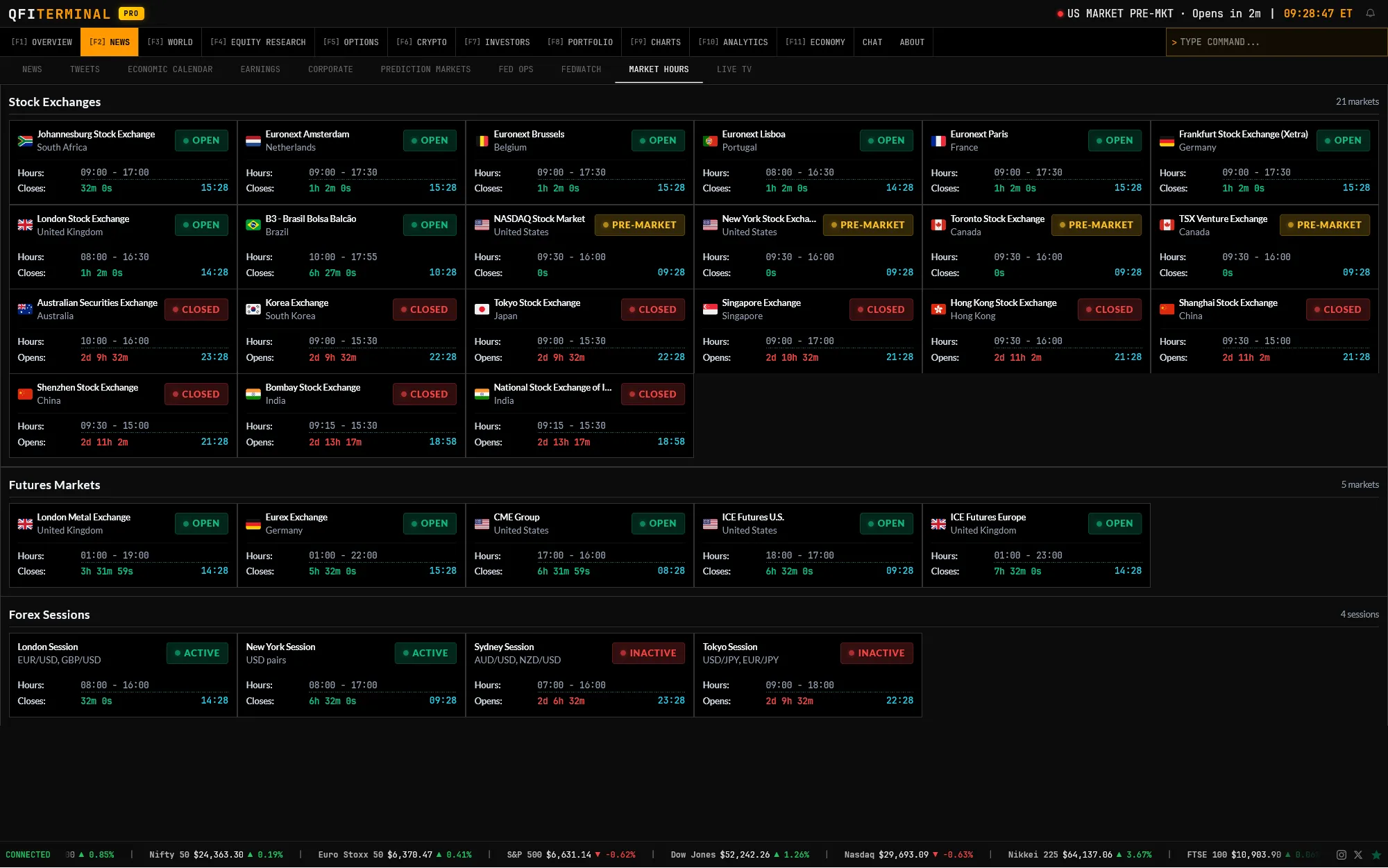Click the South Africa flag on Johannesburg Stock Exchange
This screenshot has width=1388, height=868.
click(25, 141)
